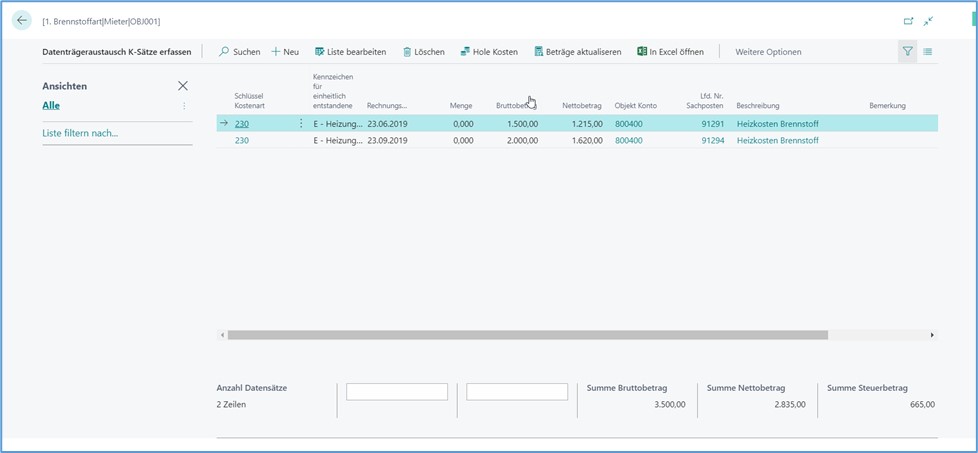The height and width of the screenshot is (453, 978).
Task: Open Lfd. Nr. Sachposten 91294 link
Action: pos(712,141)
